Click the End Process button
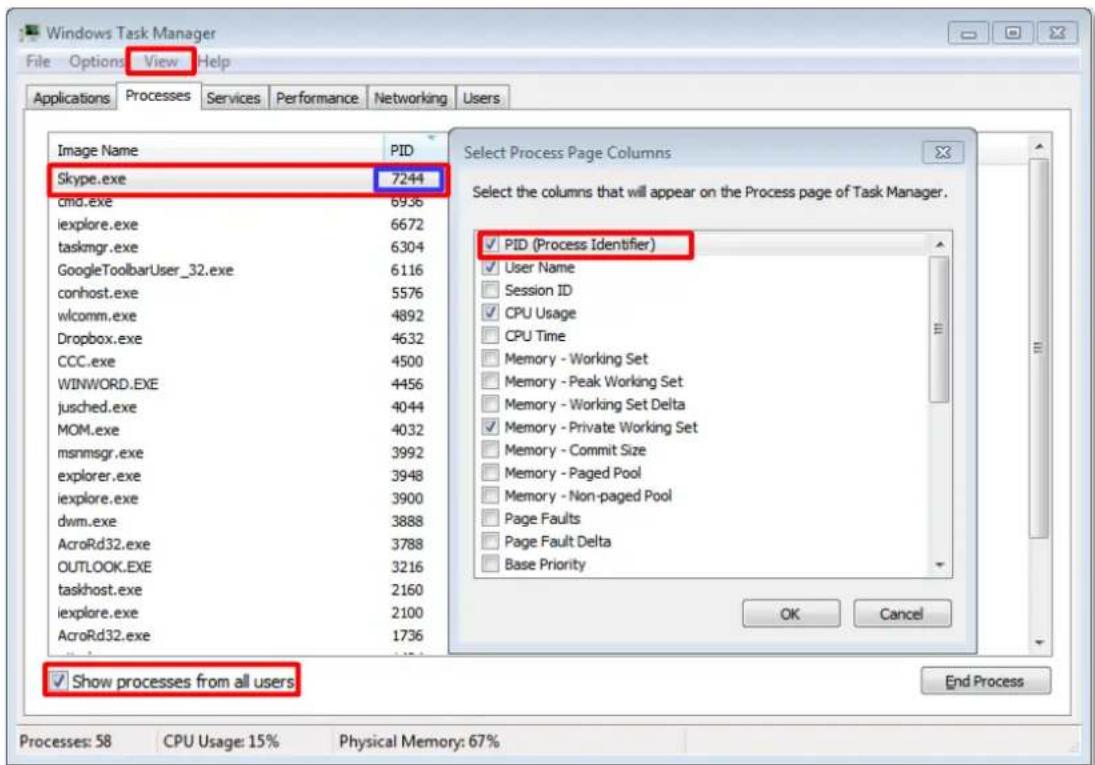 [x=985, y=681]
